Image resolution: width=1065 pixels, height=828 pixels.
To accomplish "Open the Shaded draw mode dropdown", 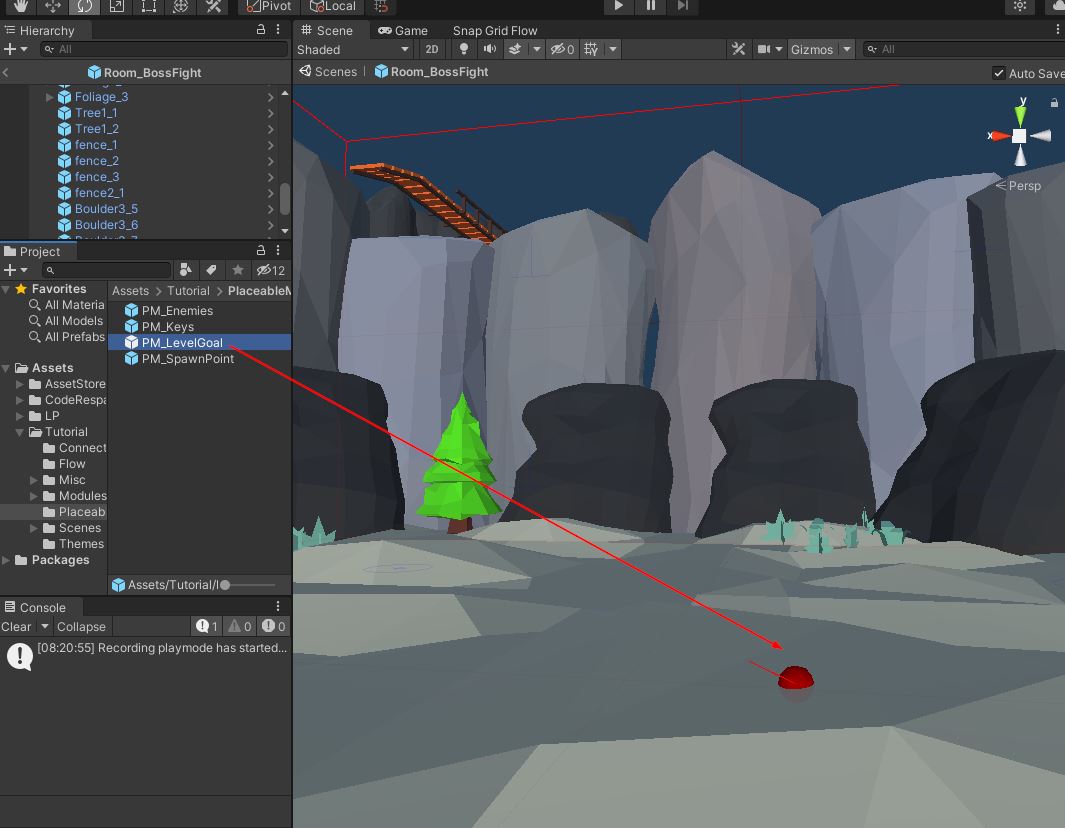I will click(353, 49).
